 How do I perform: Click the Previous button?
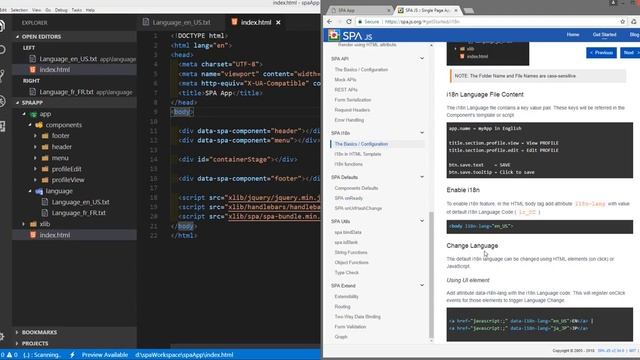tap(601, 53)
